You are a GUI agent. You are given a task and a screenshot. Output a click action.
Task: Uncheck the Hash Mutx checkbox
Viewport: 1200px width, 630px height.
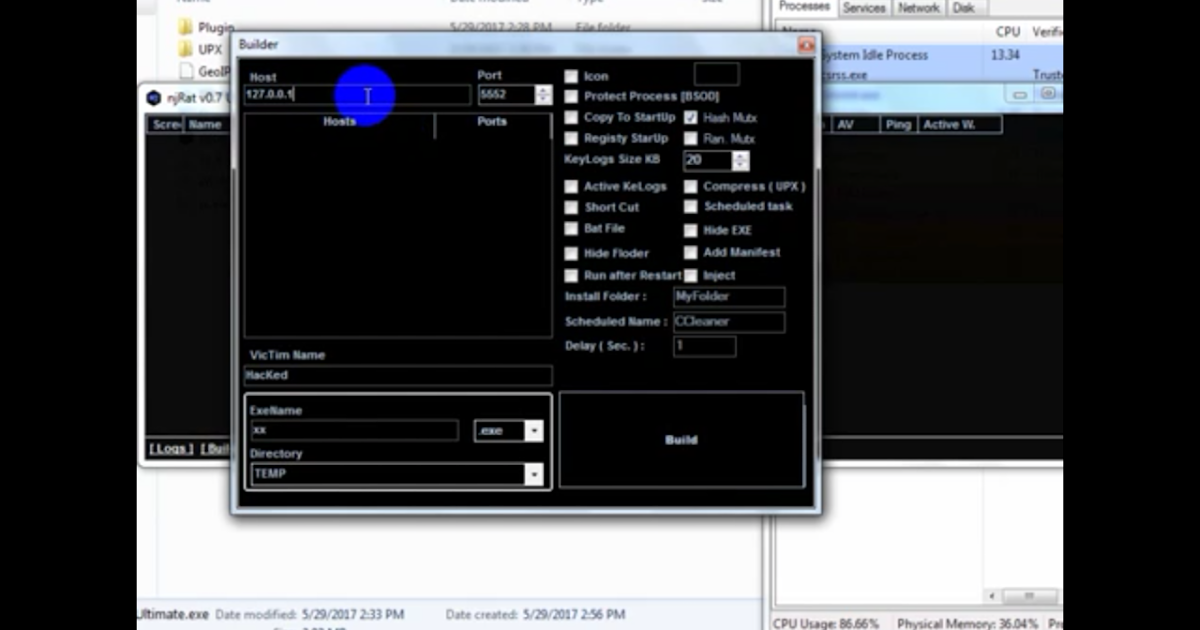point(690,118)
